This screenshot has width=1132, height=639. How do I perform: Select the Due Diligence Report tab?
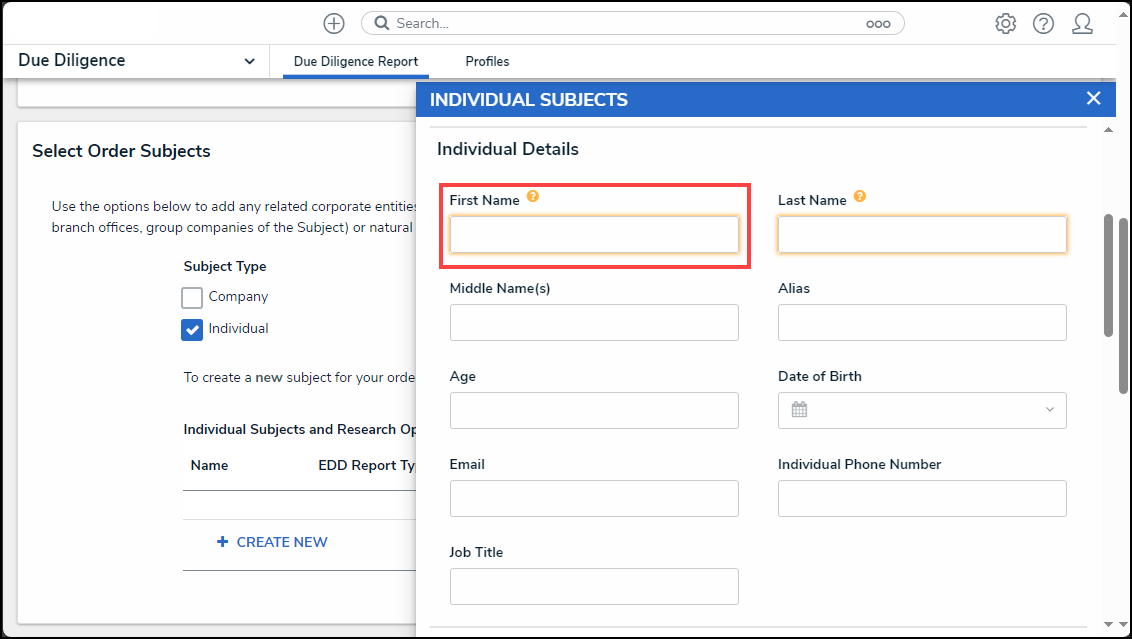(x=356, y=61)
